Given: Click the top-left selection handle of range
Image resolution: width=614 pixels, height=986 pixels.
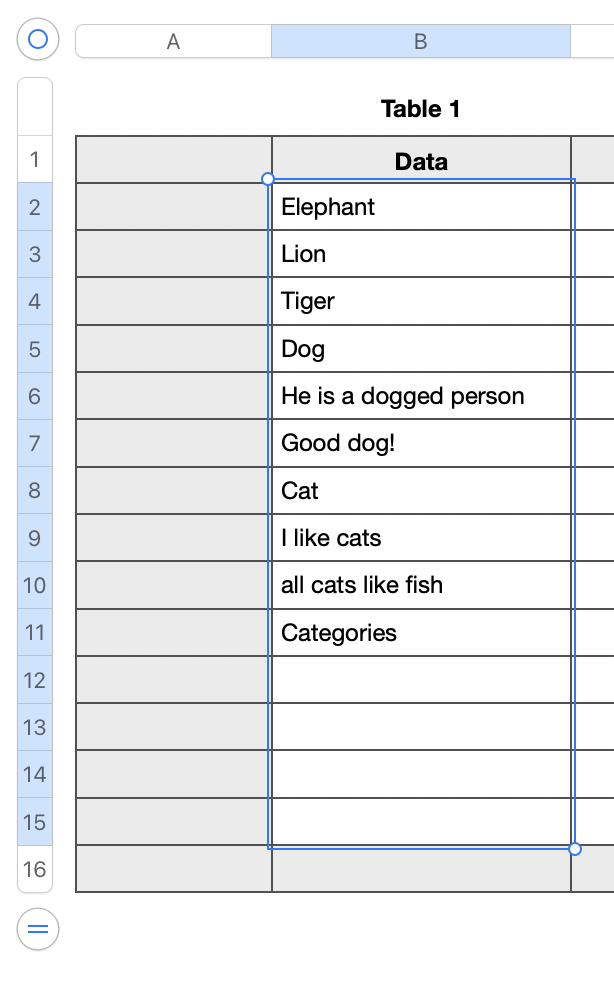Looking at the screenshot, I should (268, 179).
